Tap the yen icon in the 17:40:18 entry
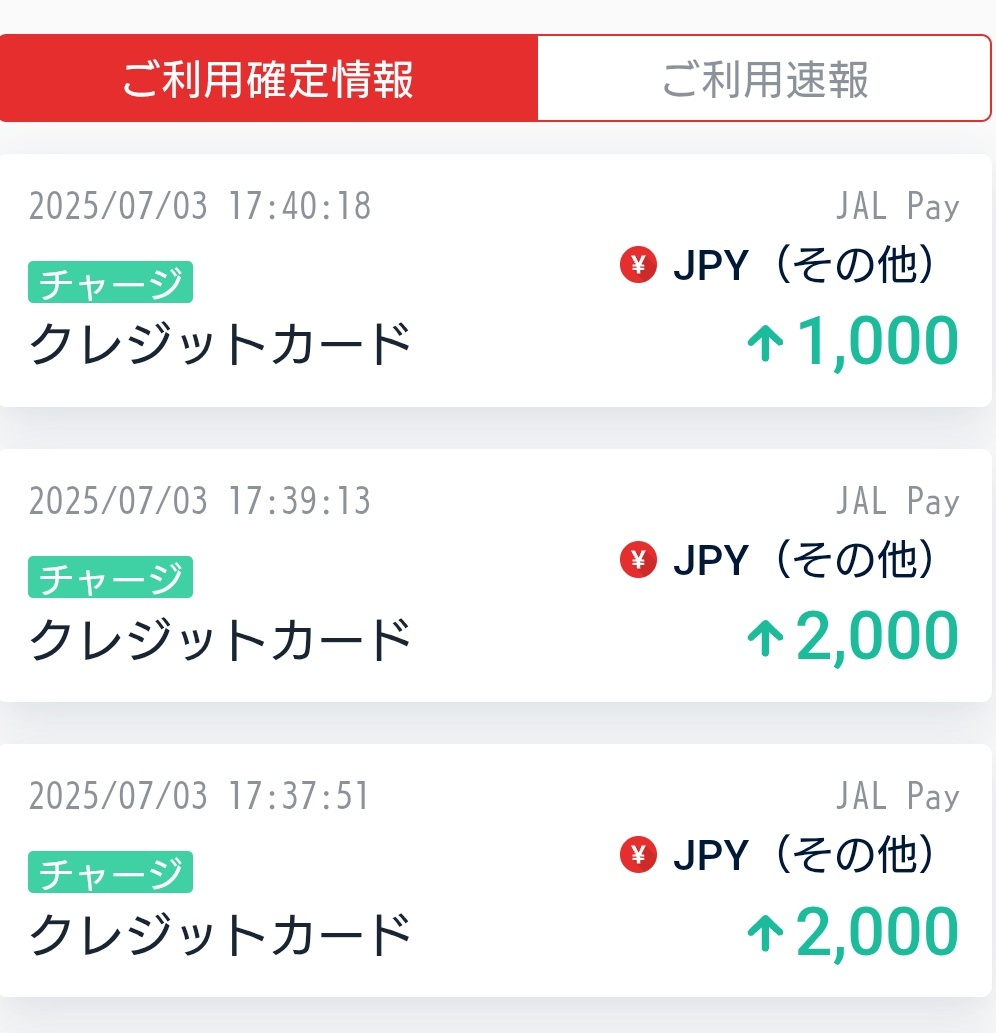 [x=638, y=264]
